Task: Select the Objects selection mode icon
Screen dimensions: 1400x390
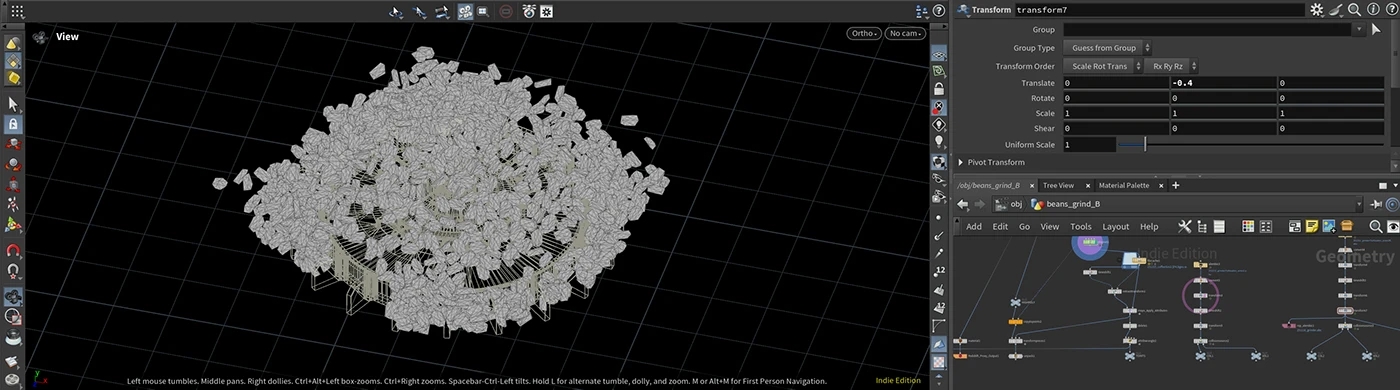Action: pyautogui.click(x=13, y=43)
